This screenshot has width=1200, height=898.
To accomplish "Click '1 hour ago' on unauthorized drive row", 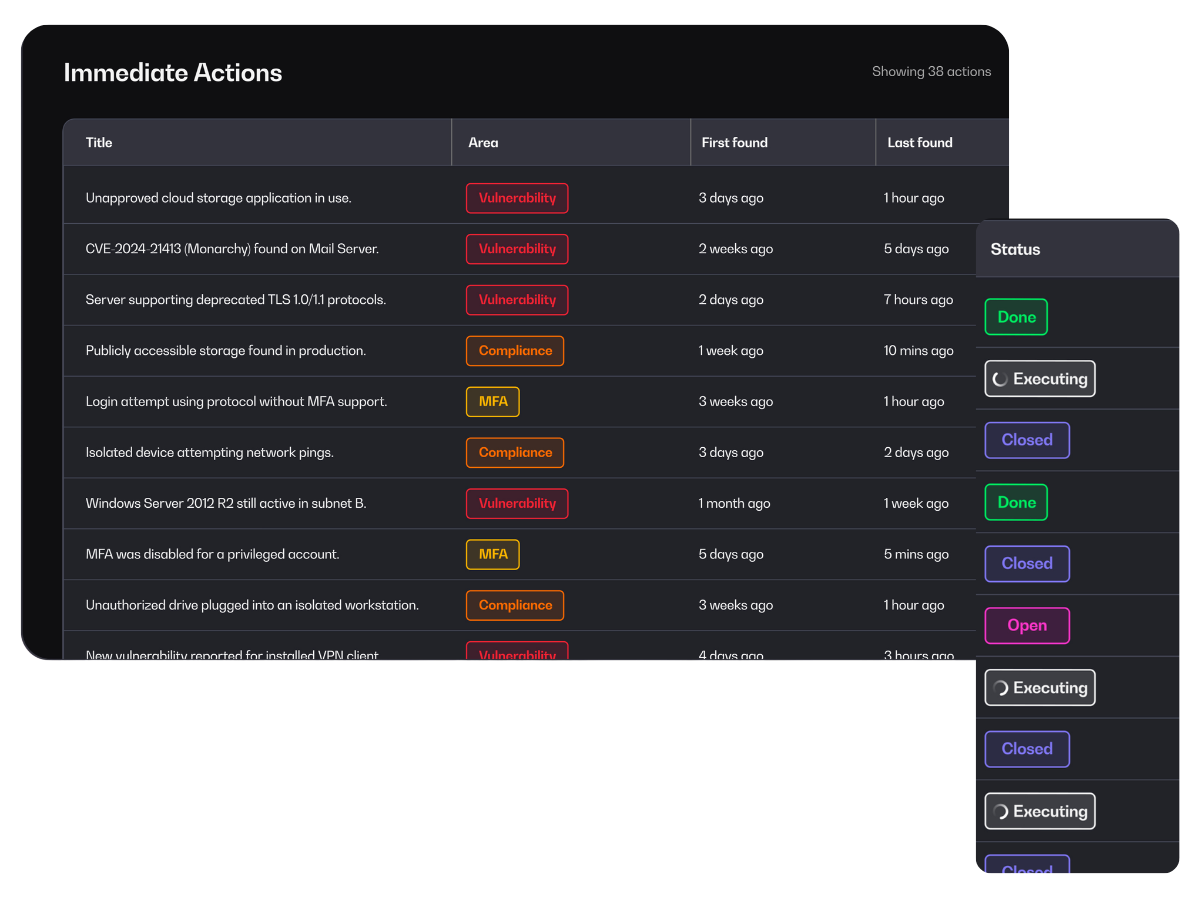I will click(914, 605).
